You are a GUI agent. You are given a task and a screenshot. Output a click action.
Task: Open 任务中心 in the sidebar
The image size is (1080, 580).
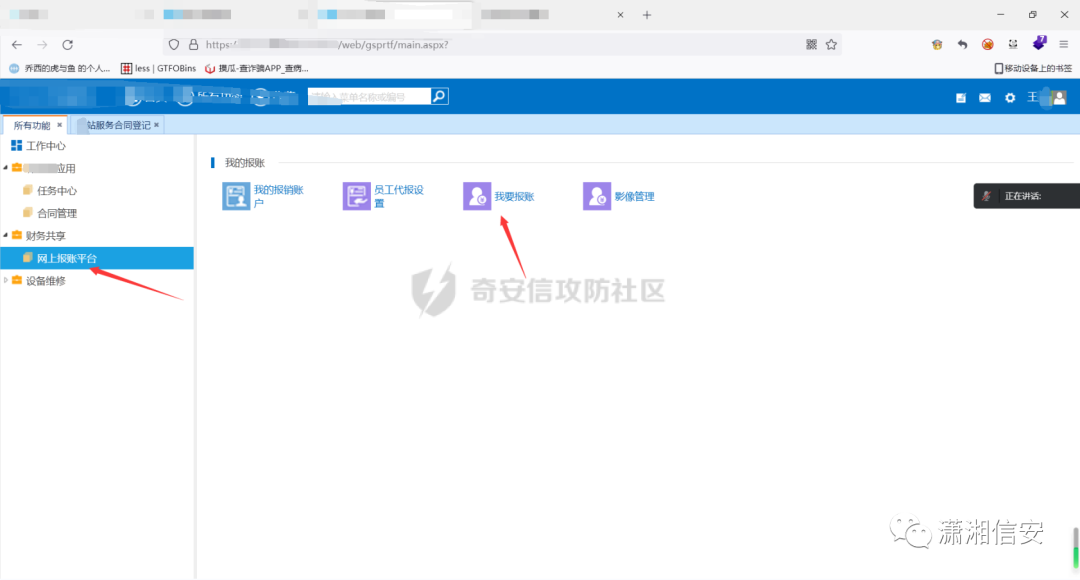coord(56,190)
